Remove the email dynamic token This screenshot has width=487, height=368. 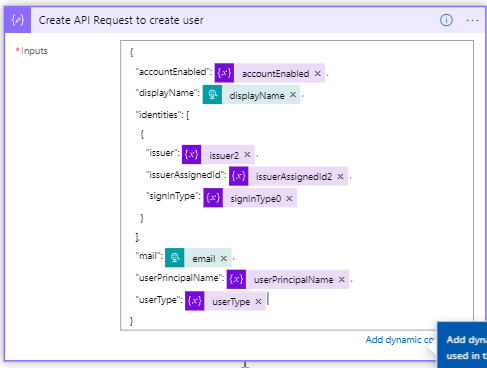pyautogui.click(x=224, y=258)
